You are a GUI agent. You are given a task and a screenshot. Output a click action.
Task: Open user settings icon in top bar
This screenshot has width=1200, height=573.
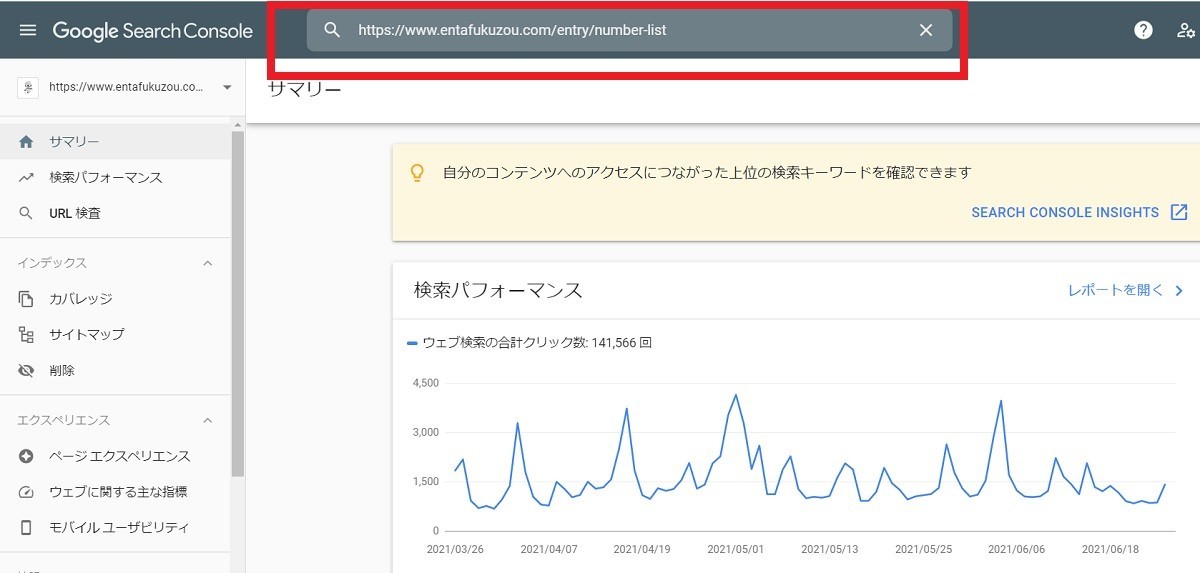coord(1187,30)
